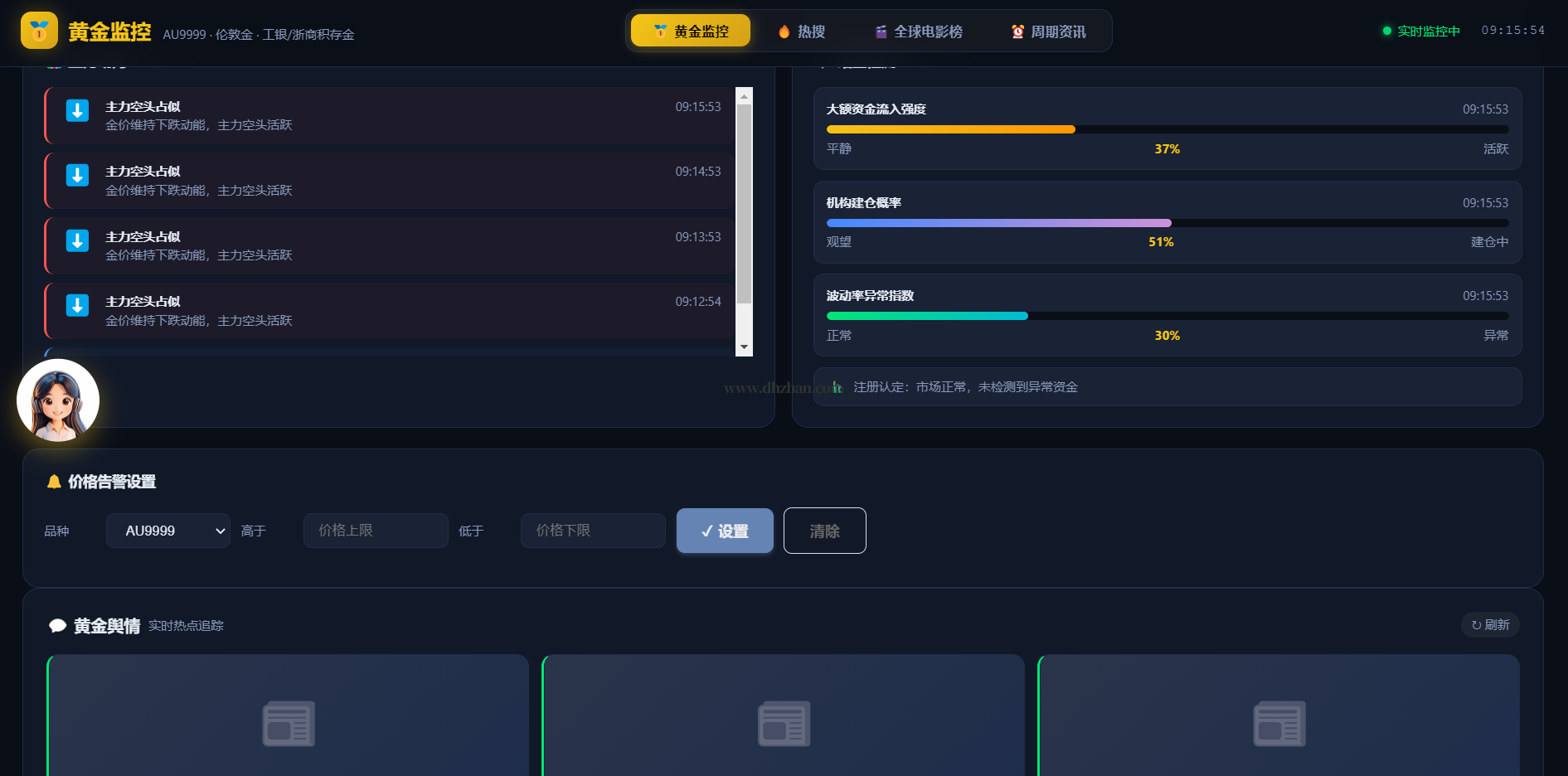Screen dimensions: 1568x776
Task: Select the 周期资讯 tab
Action: click(1048, 32)
